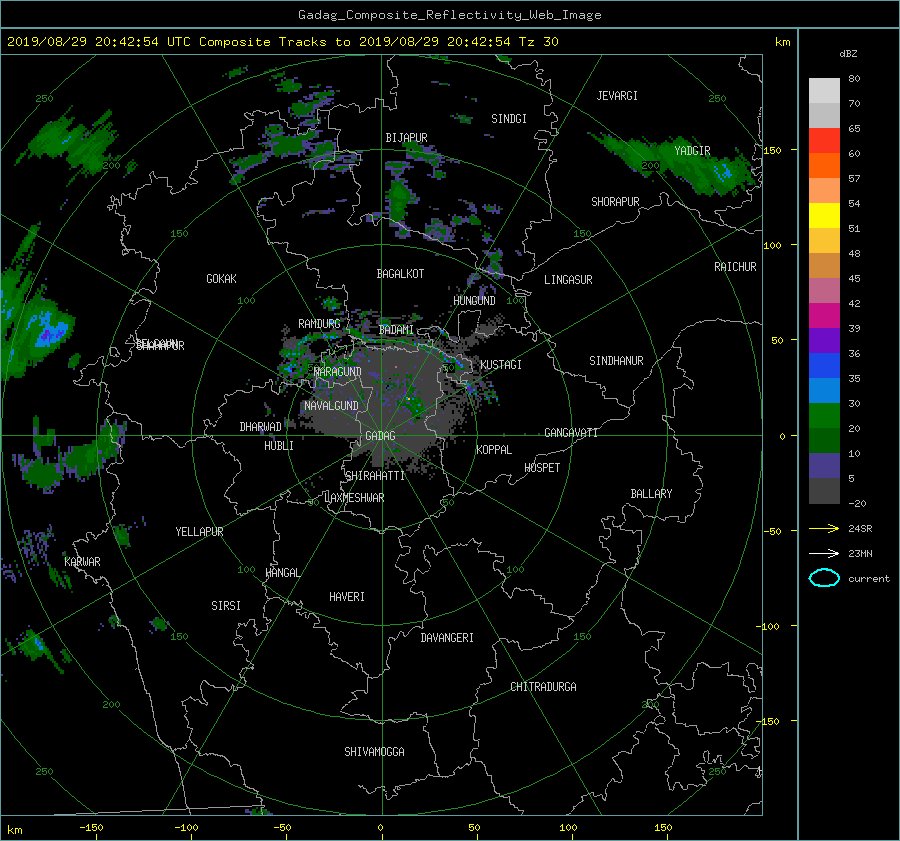Viewport: 900px width, 841px height.
Task: Click the SHIVAMOGGA city label
Action: pos(374,752)
